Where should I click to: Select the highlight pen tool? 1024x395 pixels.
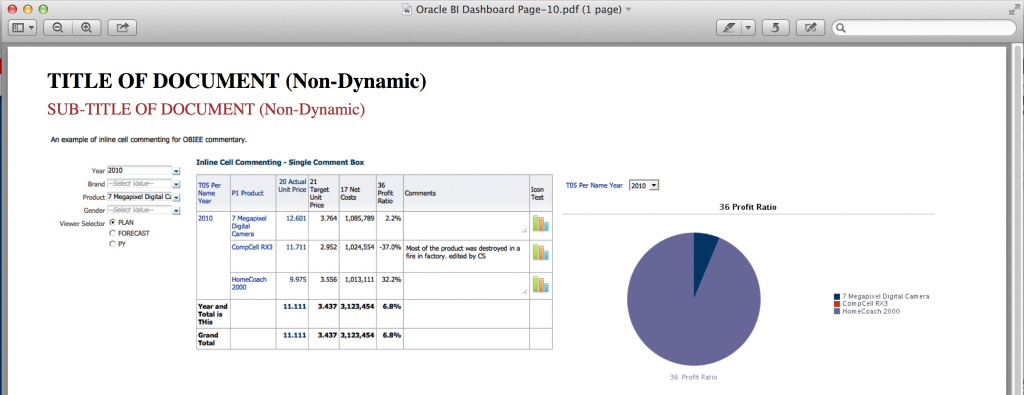point(729,28)
